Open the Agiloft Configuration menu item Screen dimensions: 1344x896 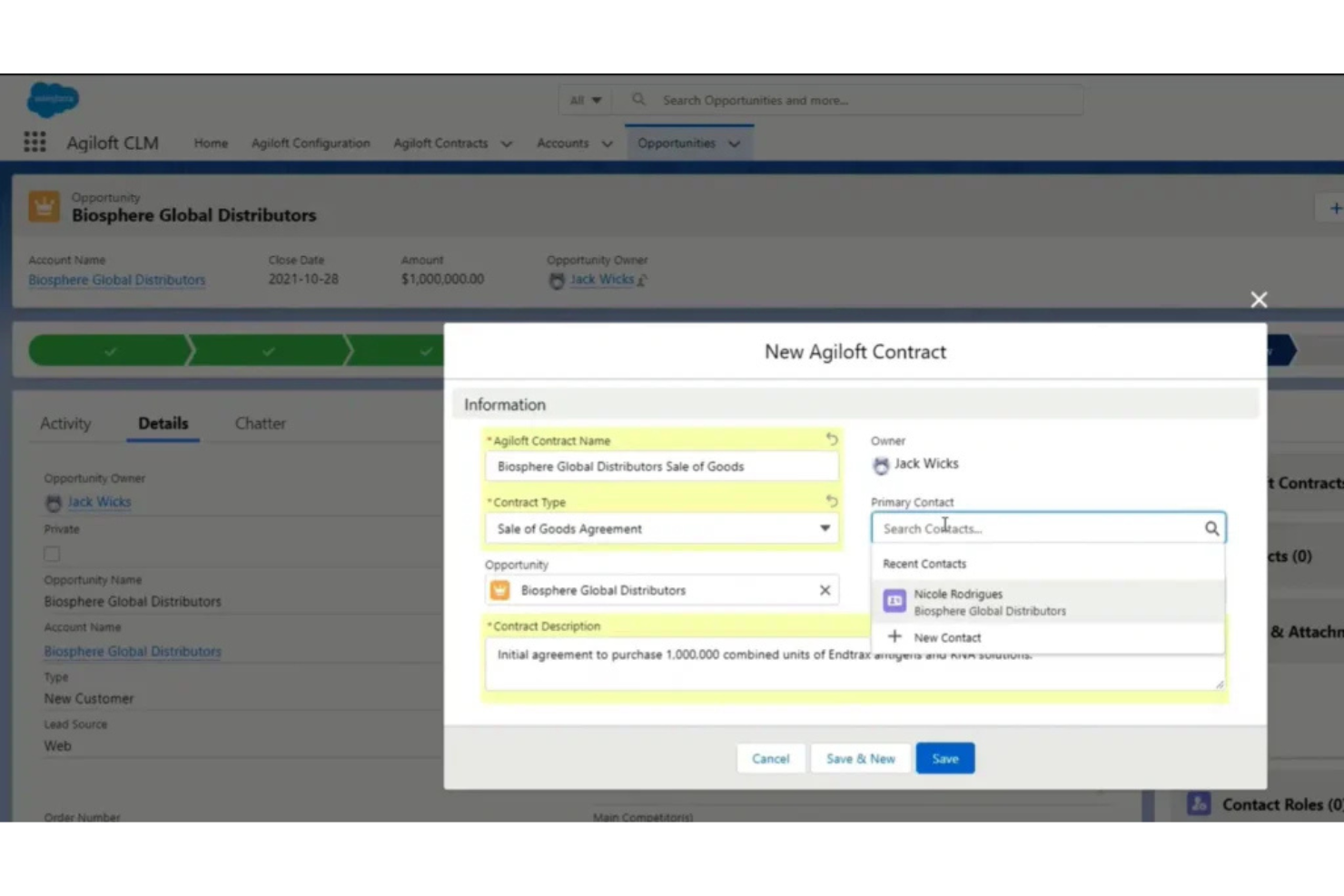point(311,143)
